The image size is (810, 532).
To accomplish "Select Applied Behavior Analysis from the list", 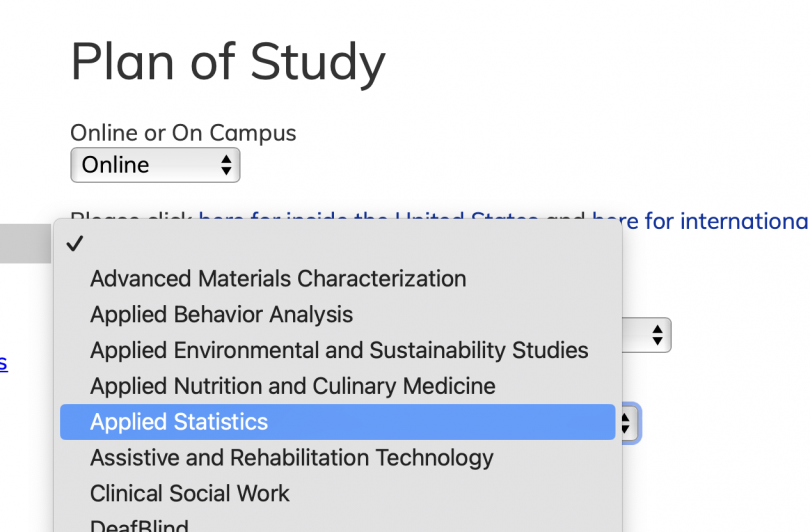I will coord(221,314).
